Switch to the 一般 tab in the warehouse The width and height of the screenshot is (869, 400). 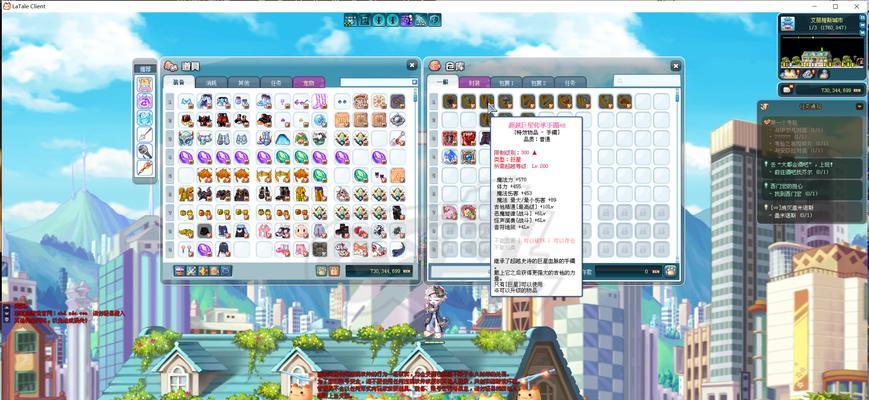coord(442,83)
